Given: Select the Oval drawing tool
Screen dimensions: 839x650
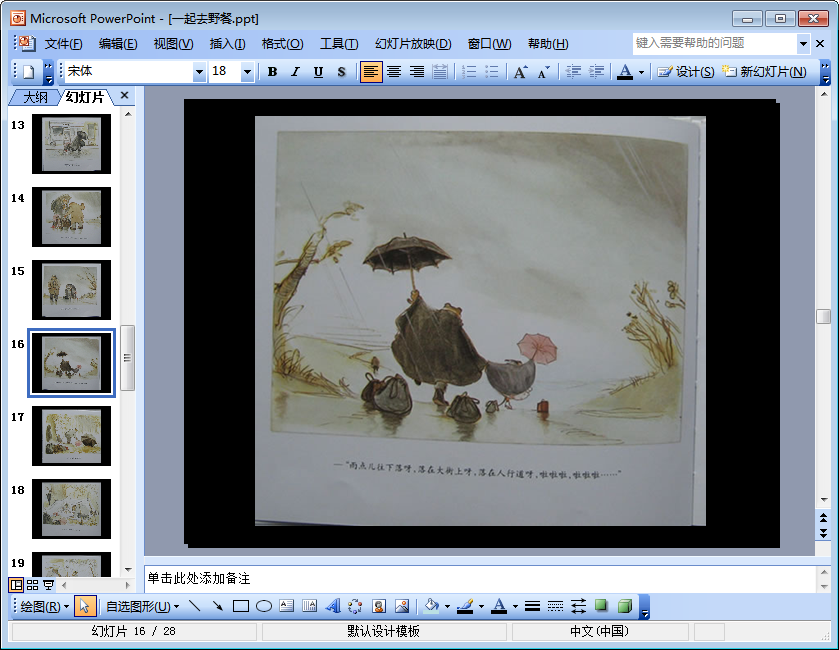Looking at the screenshot, I should click(264, 606).
